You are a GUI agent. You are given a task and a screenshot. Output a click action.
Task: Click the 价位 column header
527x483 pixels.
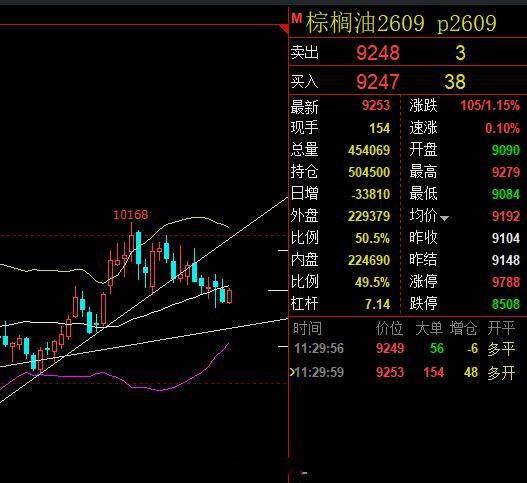click(390, 328)
